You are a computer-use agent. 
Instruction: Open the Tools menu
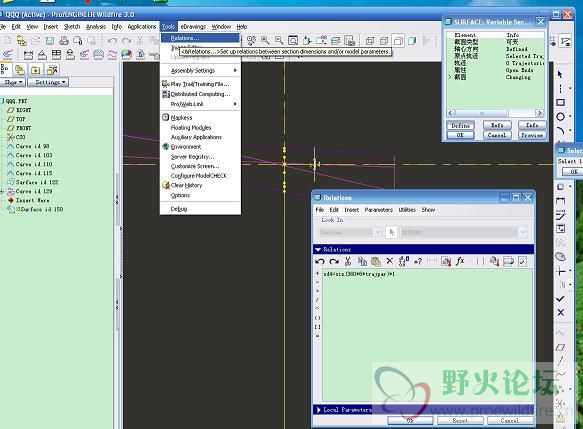pos(168,26)
